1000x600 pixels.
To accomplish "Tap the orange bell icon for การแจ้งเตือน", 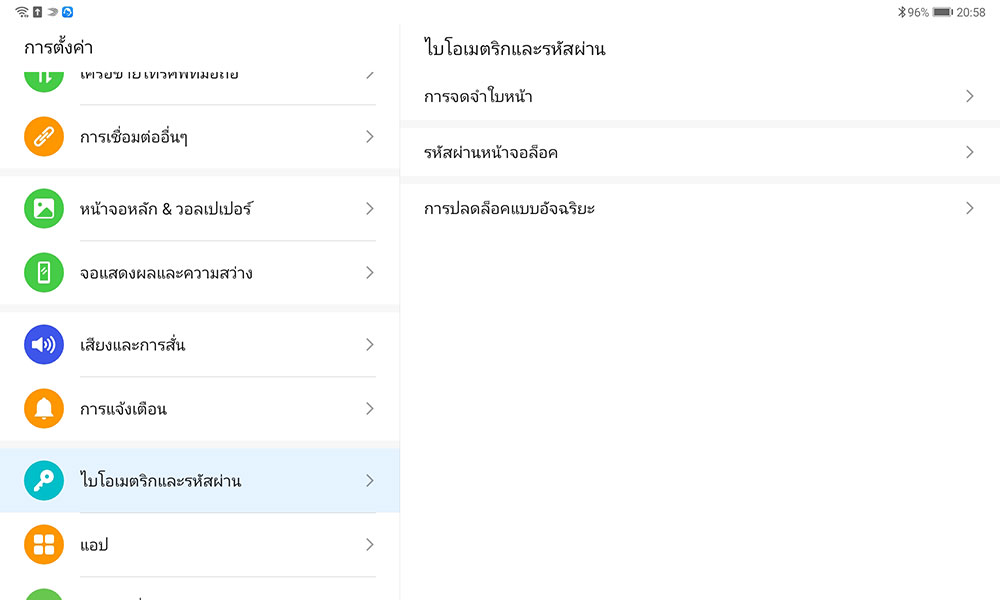I will click(x=44, y=408).
